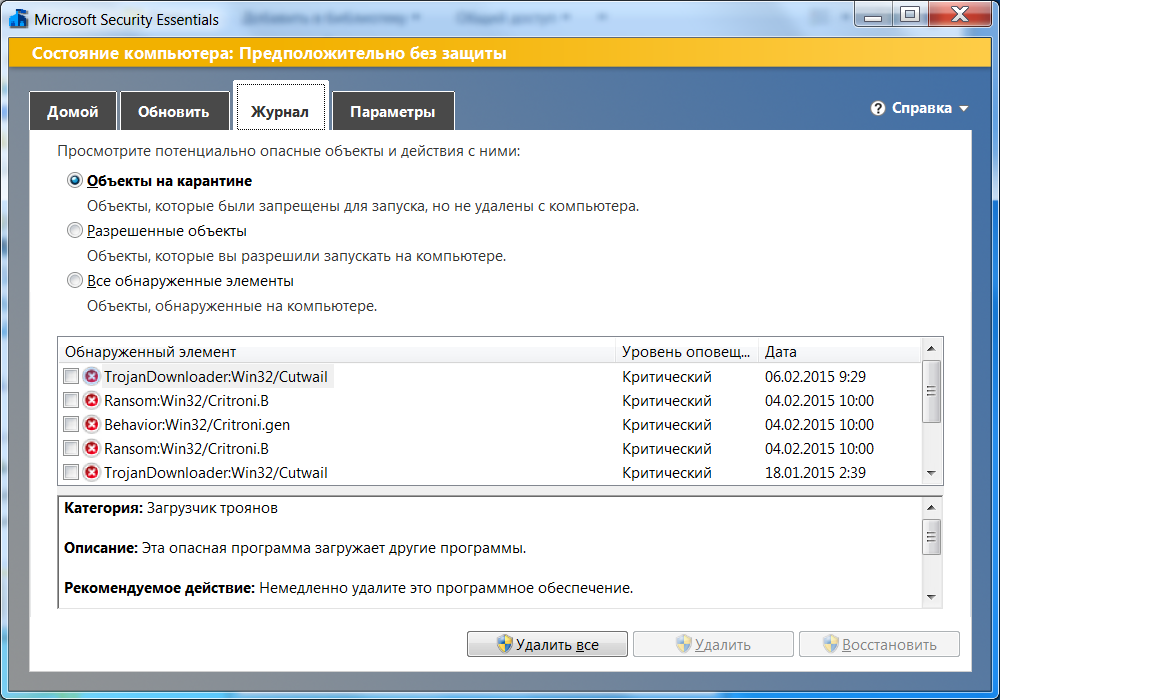This screenshot has height=700, width=1152.
Task: Click the up arrow of the threat list scrollbar
Action: point(931,349)
